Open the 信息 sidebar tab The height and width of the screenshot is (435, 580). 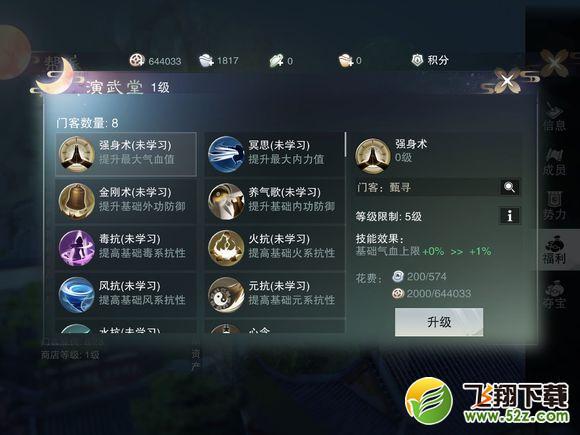pos(554,117)
